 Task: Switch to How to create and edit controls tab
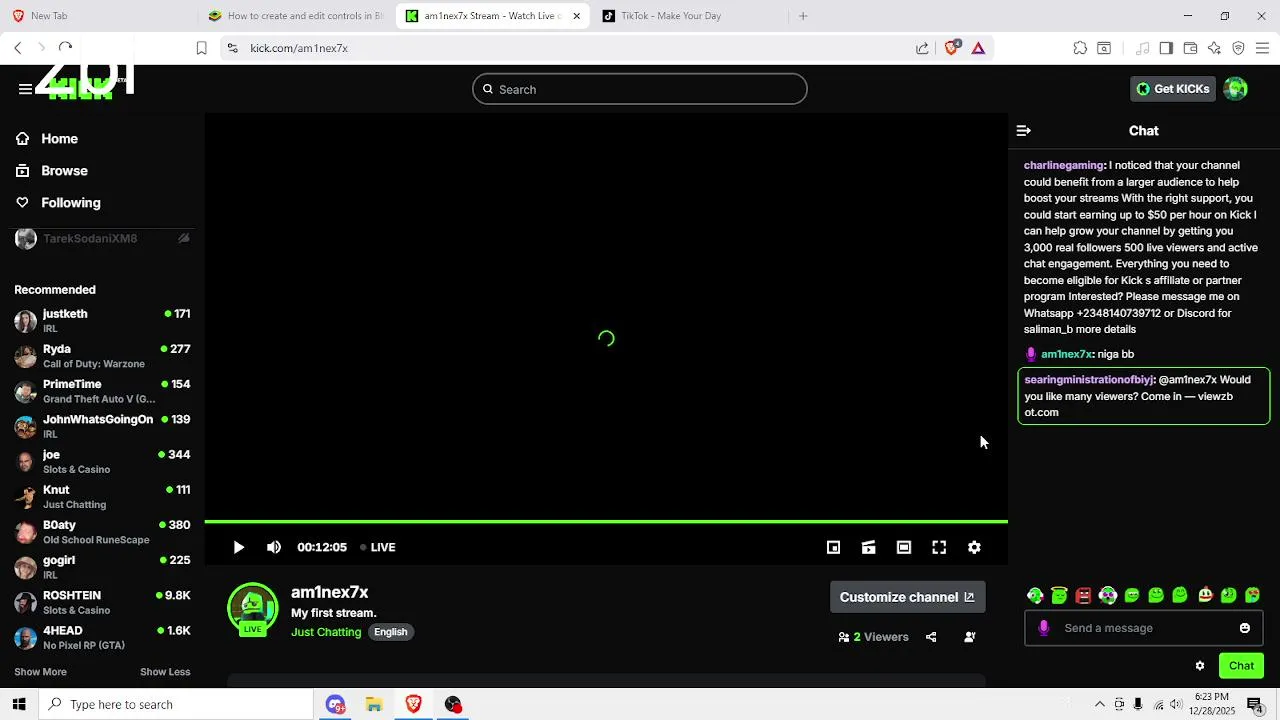tap(297, 16)
